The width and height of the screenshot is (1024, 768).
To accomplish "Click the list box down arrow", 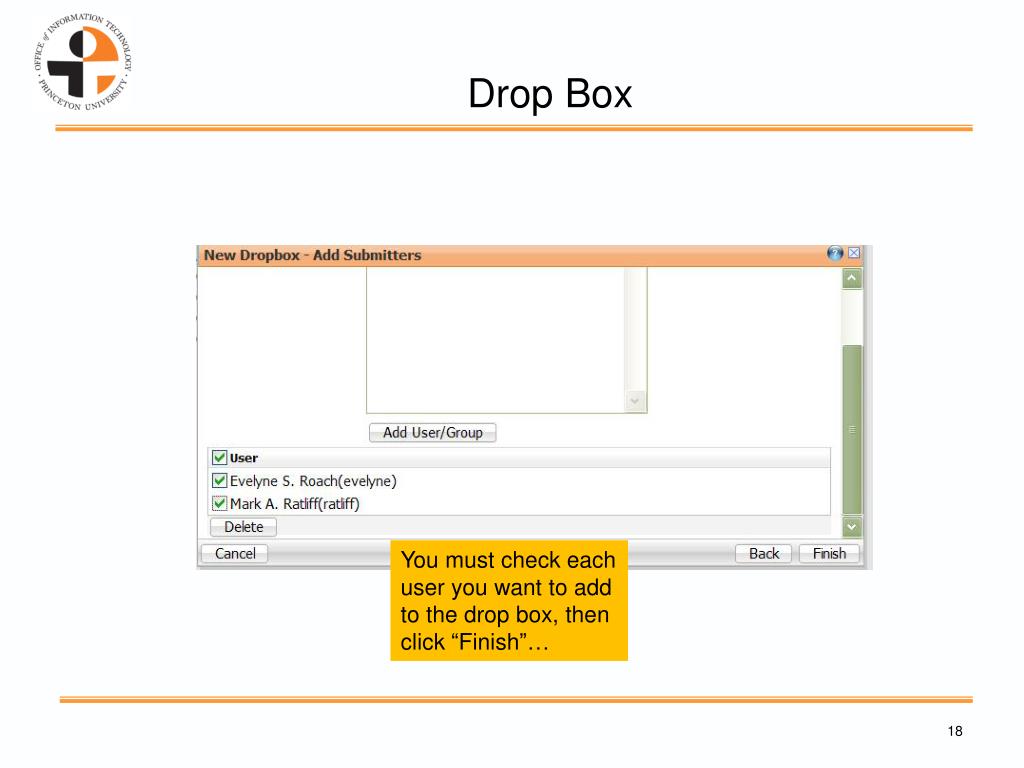I will (x=634, y=400).
